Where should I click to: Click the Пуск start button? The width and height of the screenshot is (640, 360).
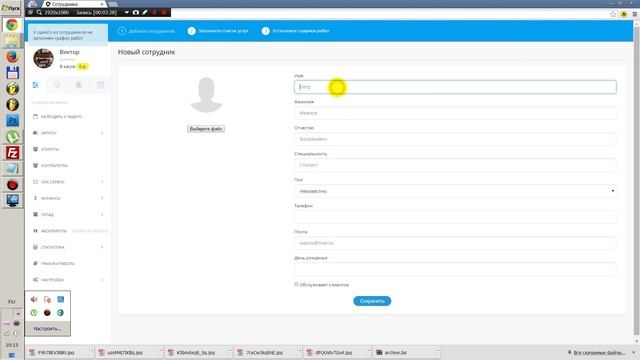[x=11, y=8]
